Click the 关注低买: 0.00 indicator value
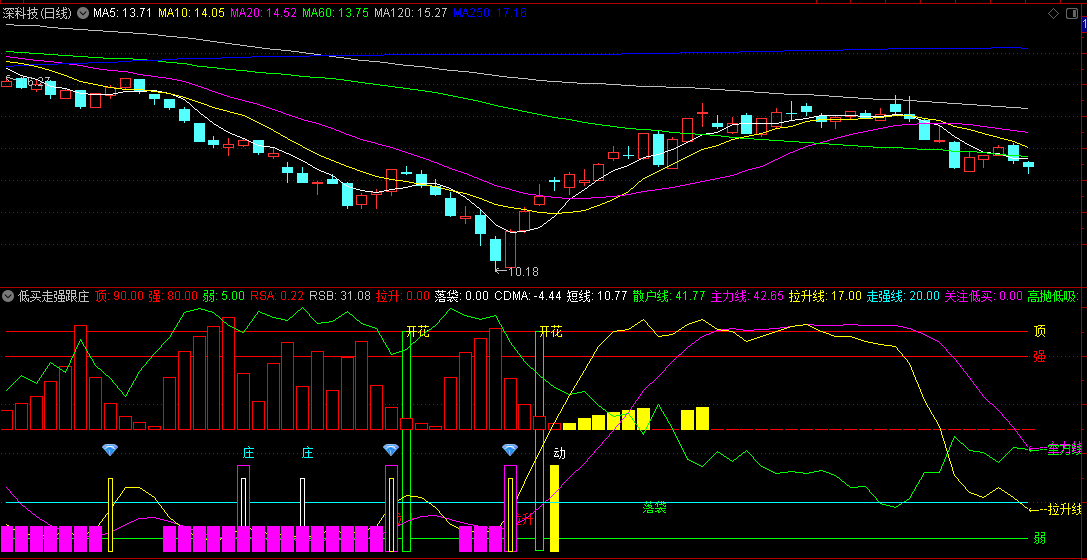This screenshot has width=1087, height=560. [x=984, y=297]
